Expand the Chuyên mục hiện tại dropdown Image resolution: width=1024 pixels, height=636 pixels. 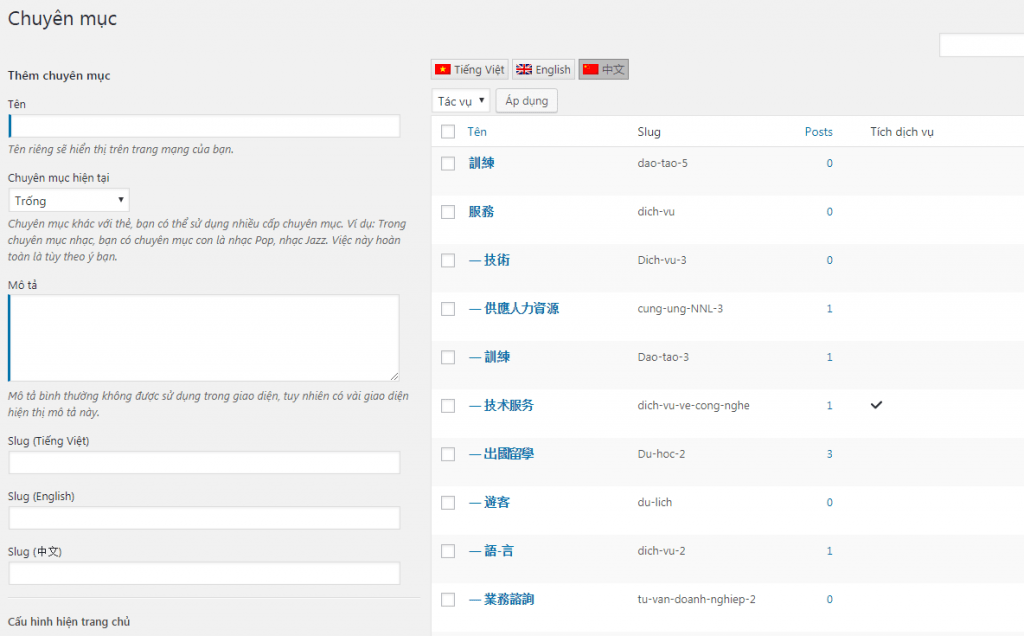point(69,201)
